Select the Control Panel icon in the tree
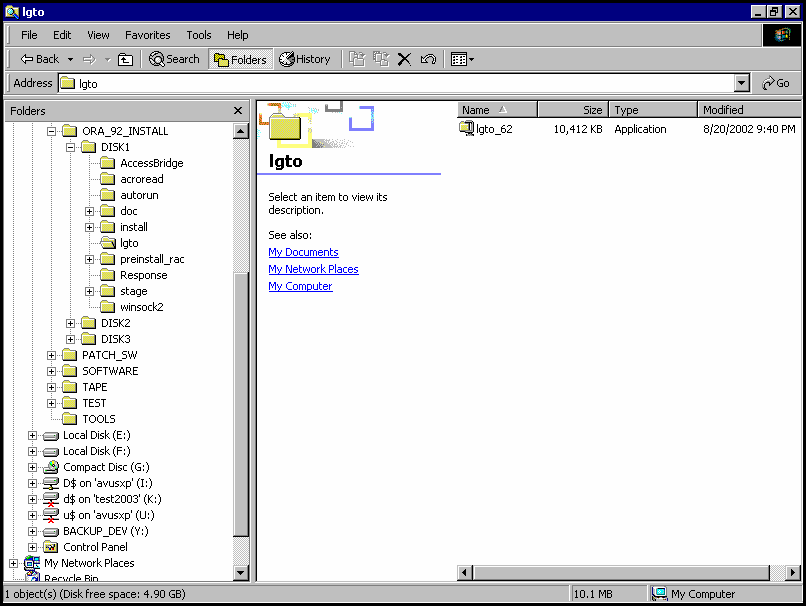This screenshot has height=606, width=806. 50,547
